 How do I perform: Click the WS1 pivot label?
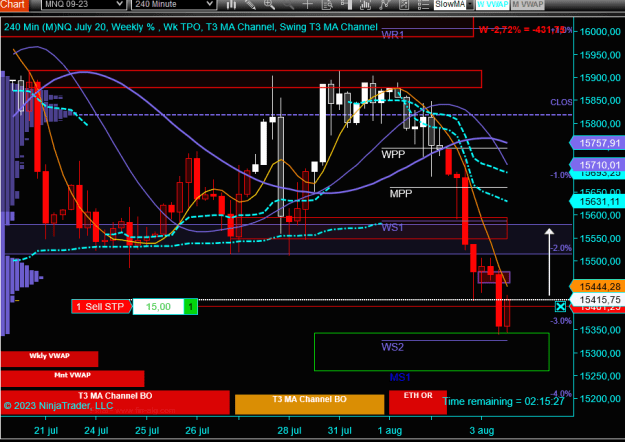[392, 228]
